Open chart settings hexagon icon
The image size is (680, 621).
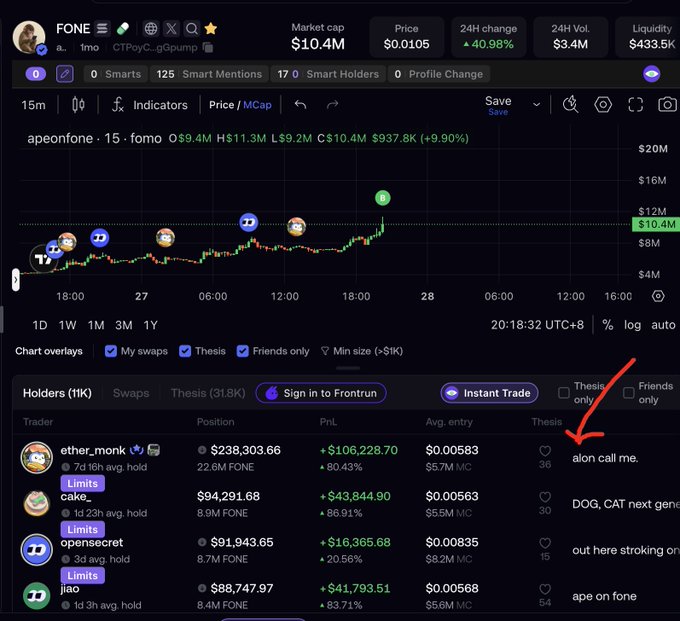[x=603, y=105]
